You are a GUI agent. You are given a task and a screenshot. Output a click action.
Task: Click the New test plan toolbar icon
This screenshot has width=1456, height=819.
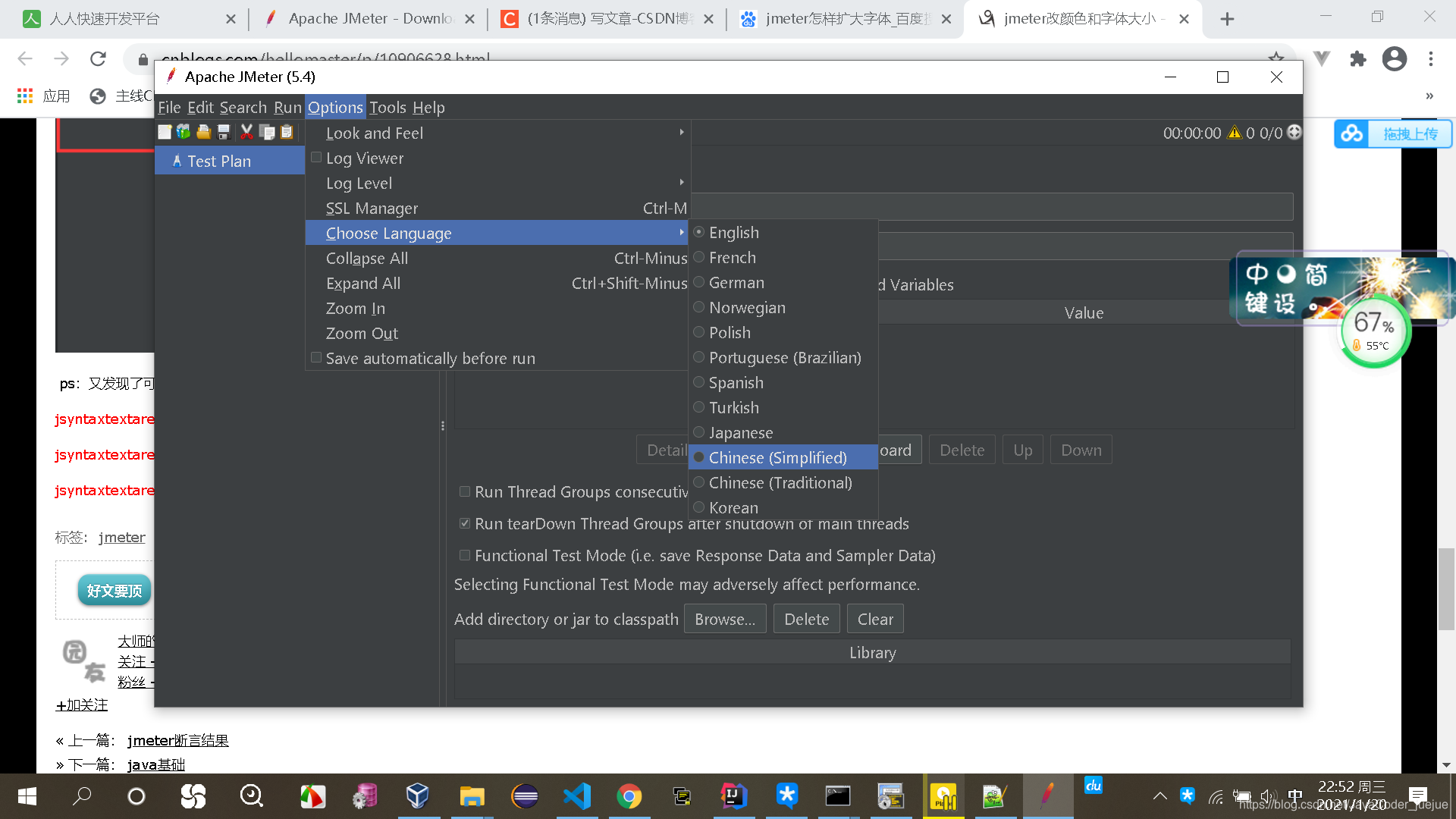pos(165,132)
